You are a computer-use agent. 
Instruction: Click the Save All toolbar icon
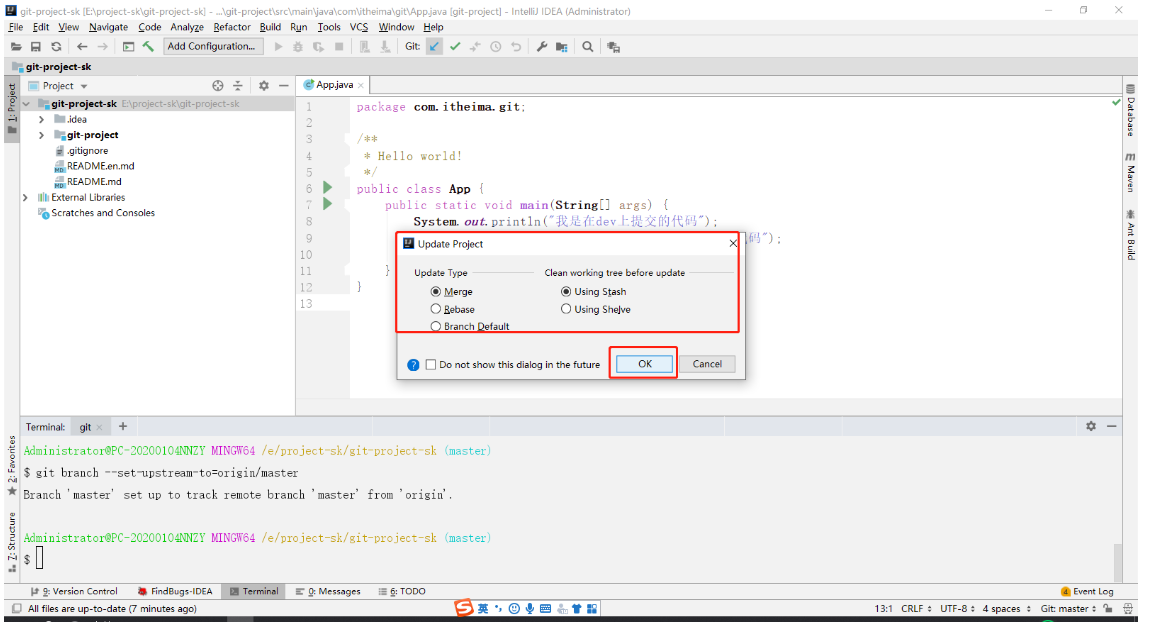[36, 47]
